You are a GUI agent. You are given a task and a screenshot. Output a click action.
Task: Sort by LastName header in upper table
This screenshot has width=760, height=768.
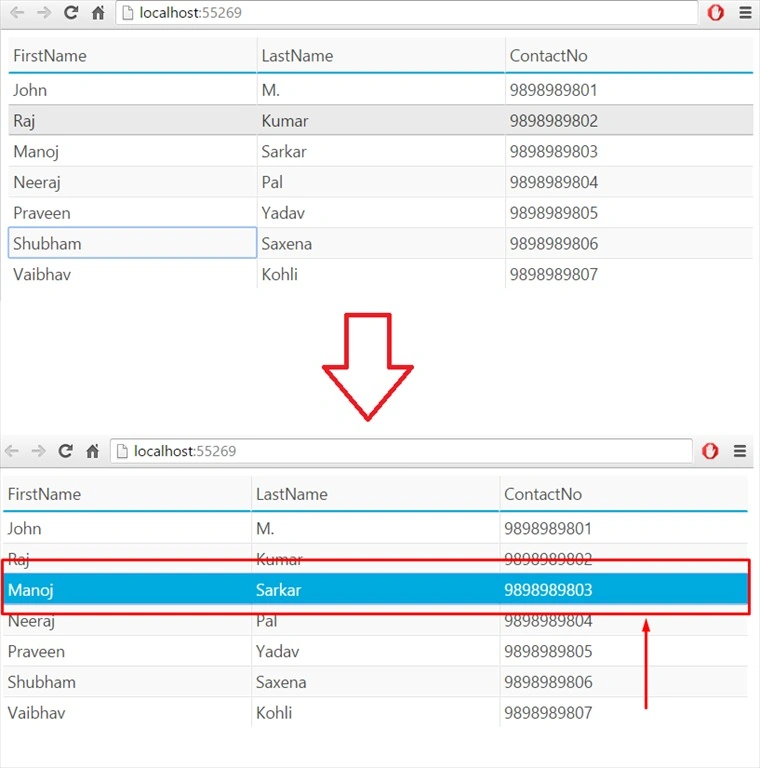point(381,56)
